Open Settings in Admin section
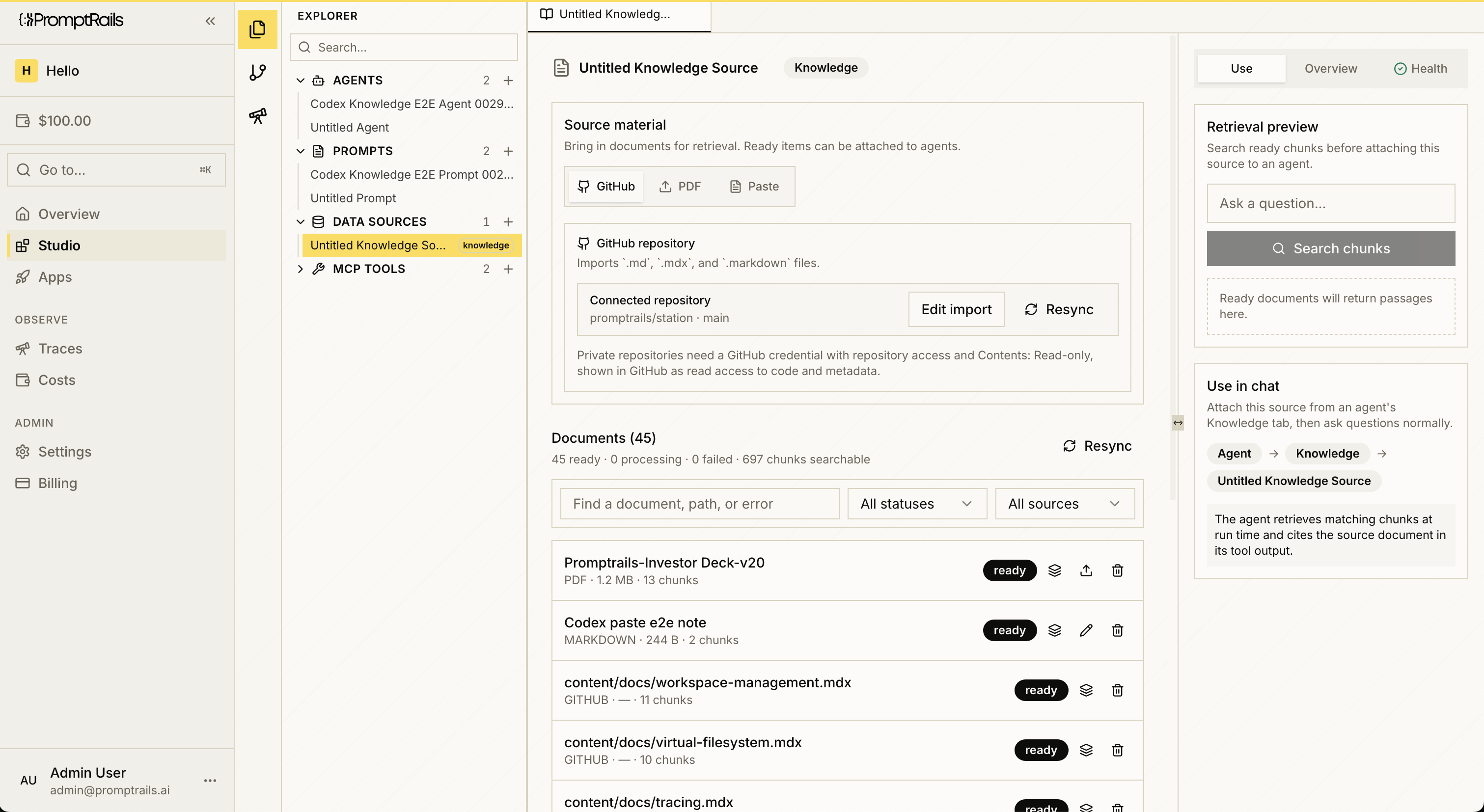This screenshot has width=1484, height=812. pyautogui.click(x=116, y=452)
